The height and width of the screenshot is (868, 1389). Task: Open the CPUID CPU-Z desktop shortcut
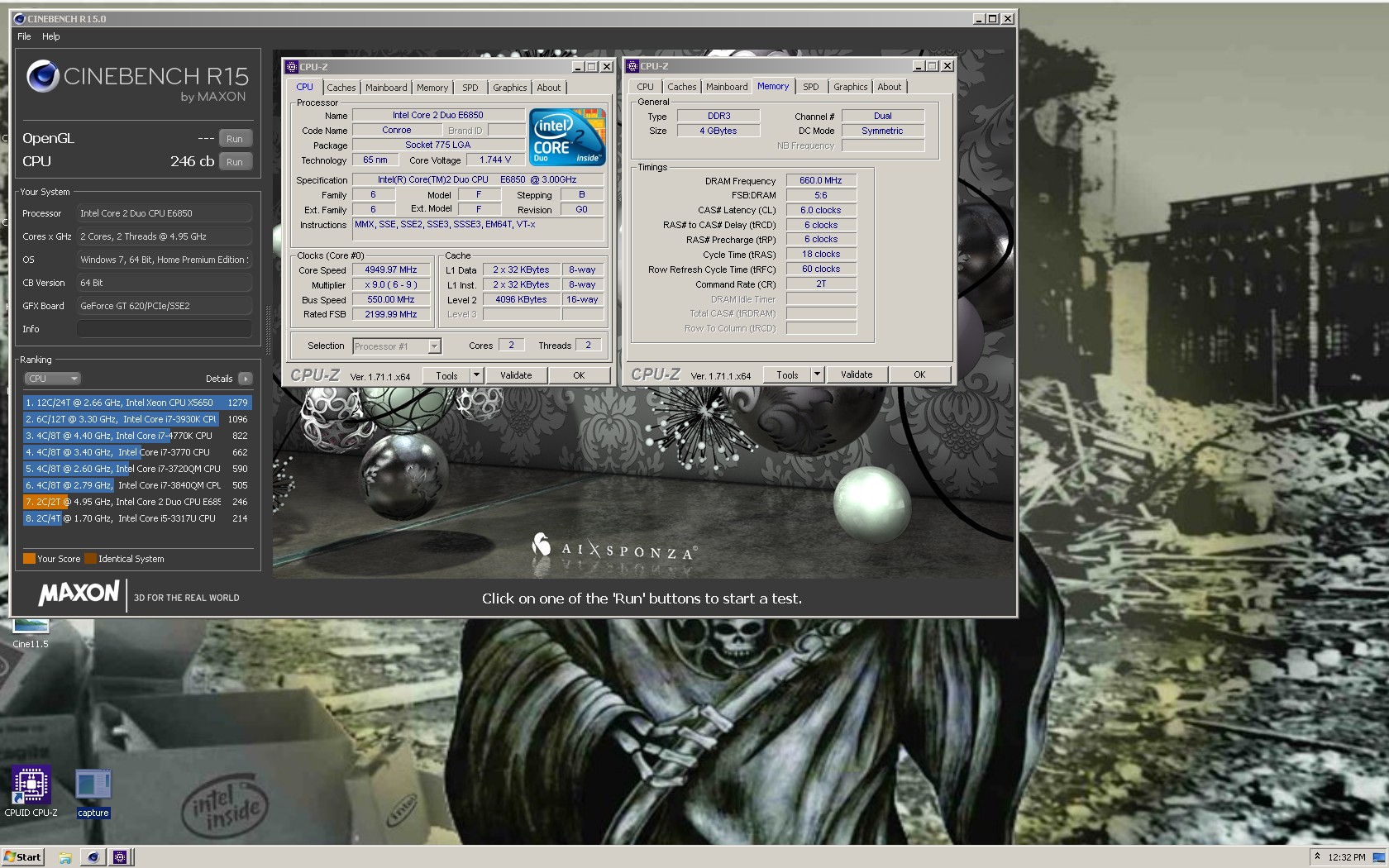[x=31, y=790]
